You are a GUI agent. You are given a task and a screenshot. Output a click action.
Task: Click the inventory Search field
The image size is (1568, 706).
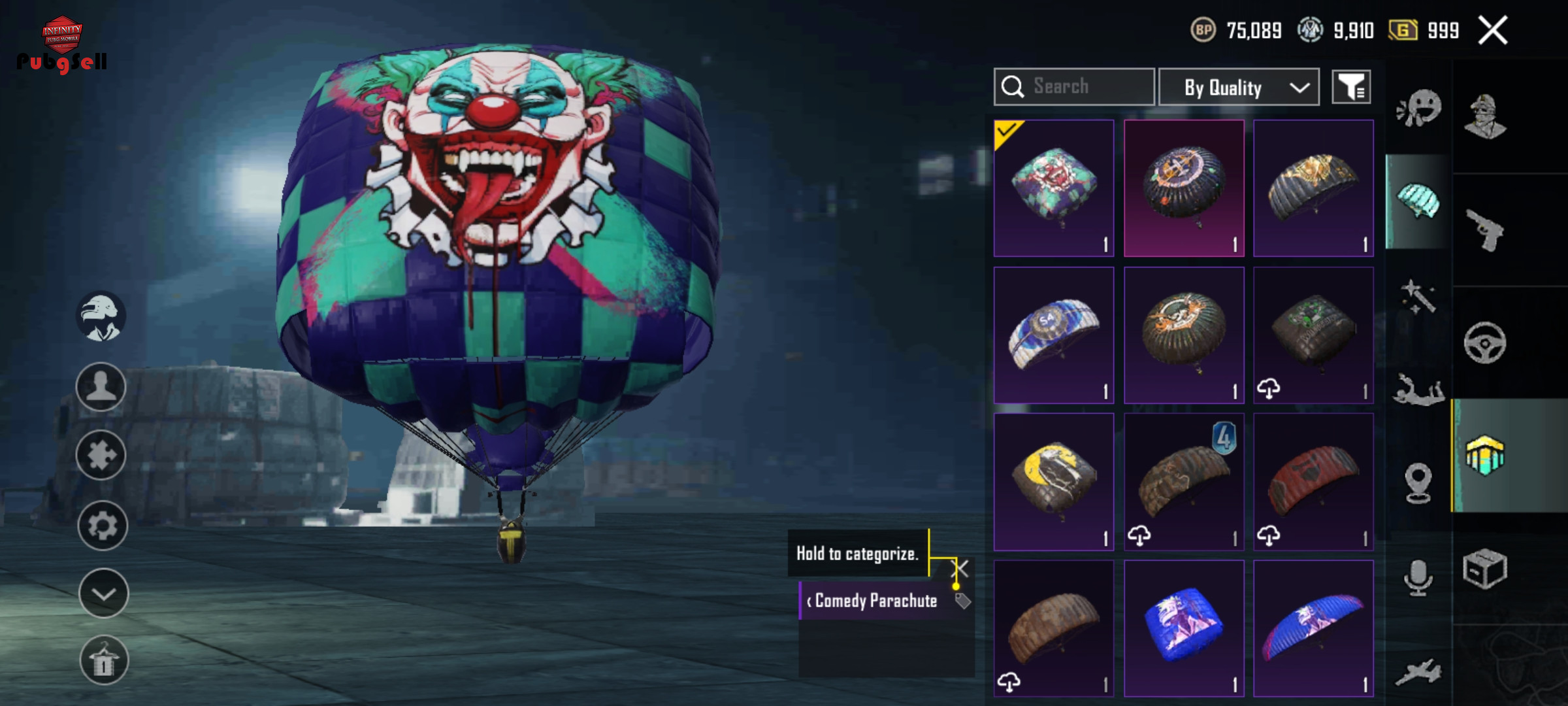(1074, 87)
